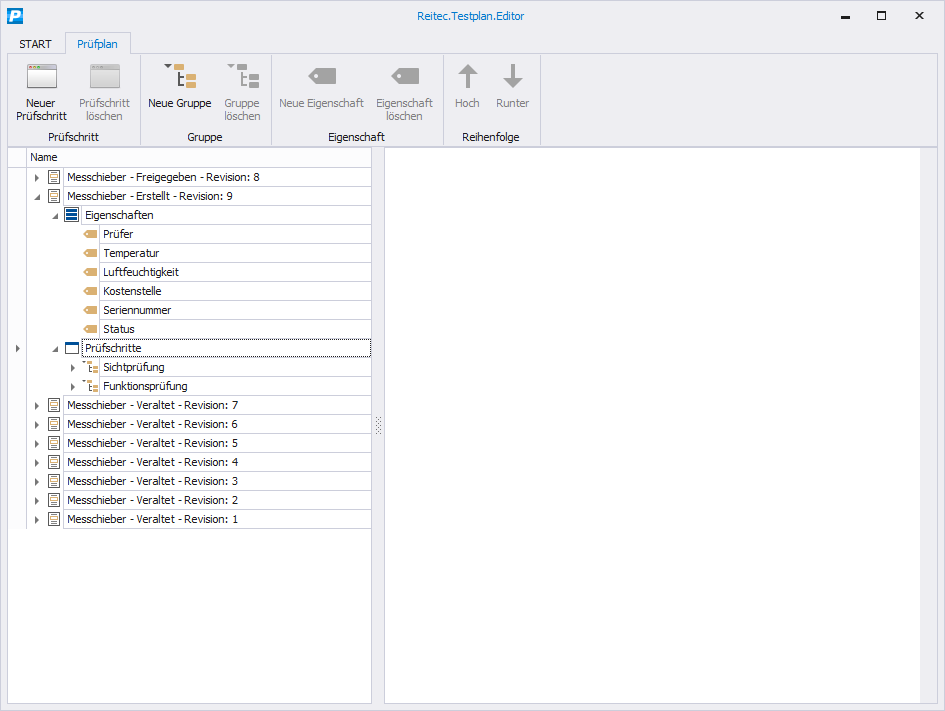Click the Neuer Prüfschritt ribbon icon
The height and width of the screenshot is (711, 945).
coord(41,78)
